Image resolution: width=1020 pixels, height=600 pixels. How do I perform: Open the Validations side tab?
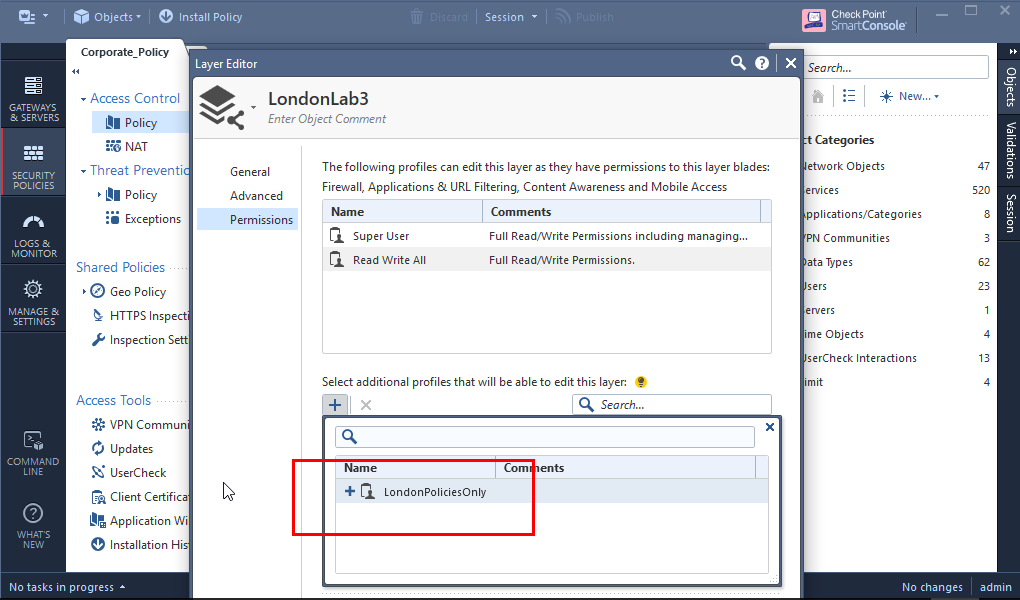click(x=1010, y=150)
